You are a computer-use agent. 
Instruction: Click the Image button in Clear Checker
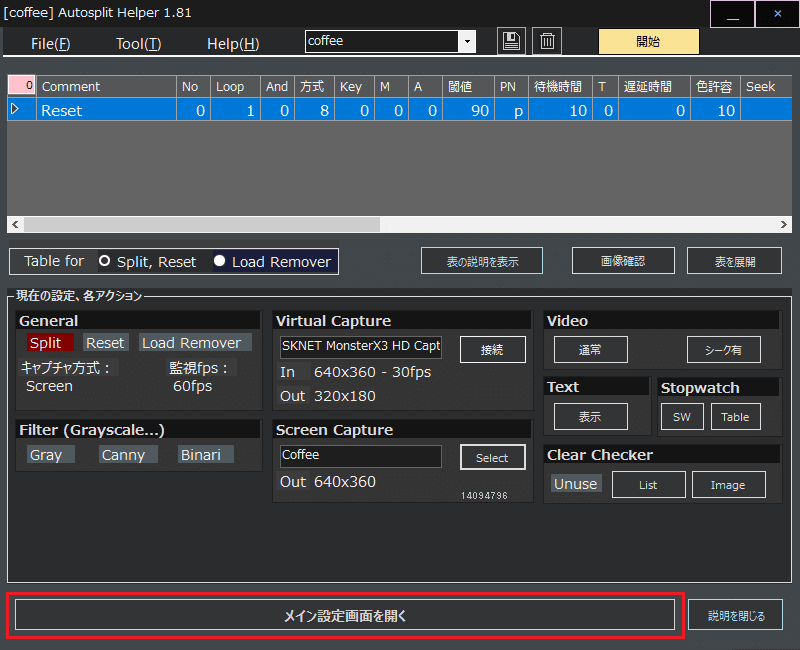pos(729,484)
